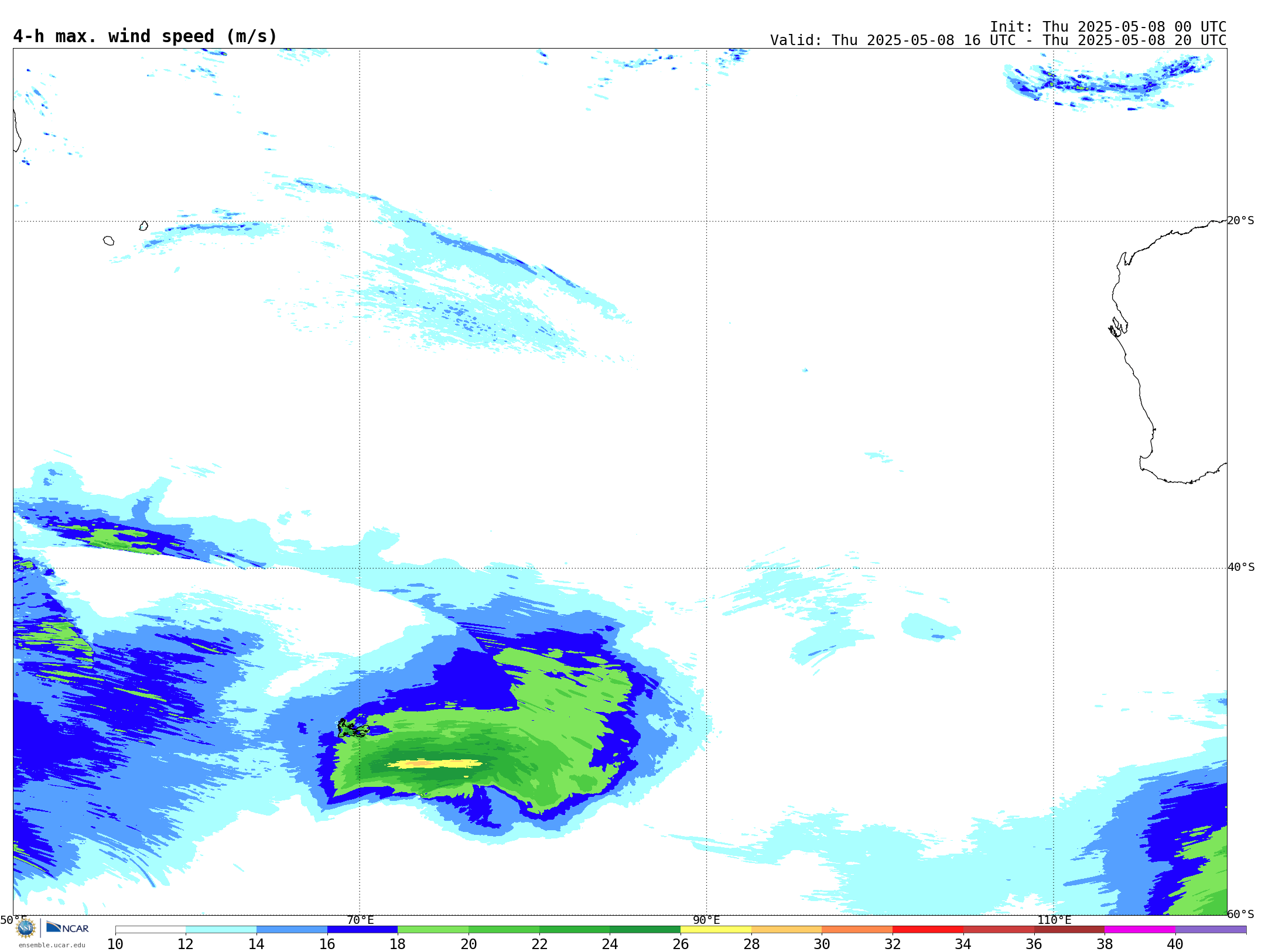
Task: Click the light cyan 12–14 colorbar segment
Action: [221, 930]
